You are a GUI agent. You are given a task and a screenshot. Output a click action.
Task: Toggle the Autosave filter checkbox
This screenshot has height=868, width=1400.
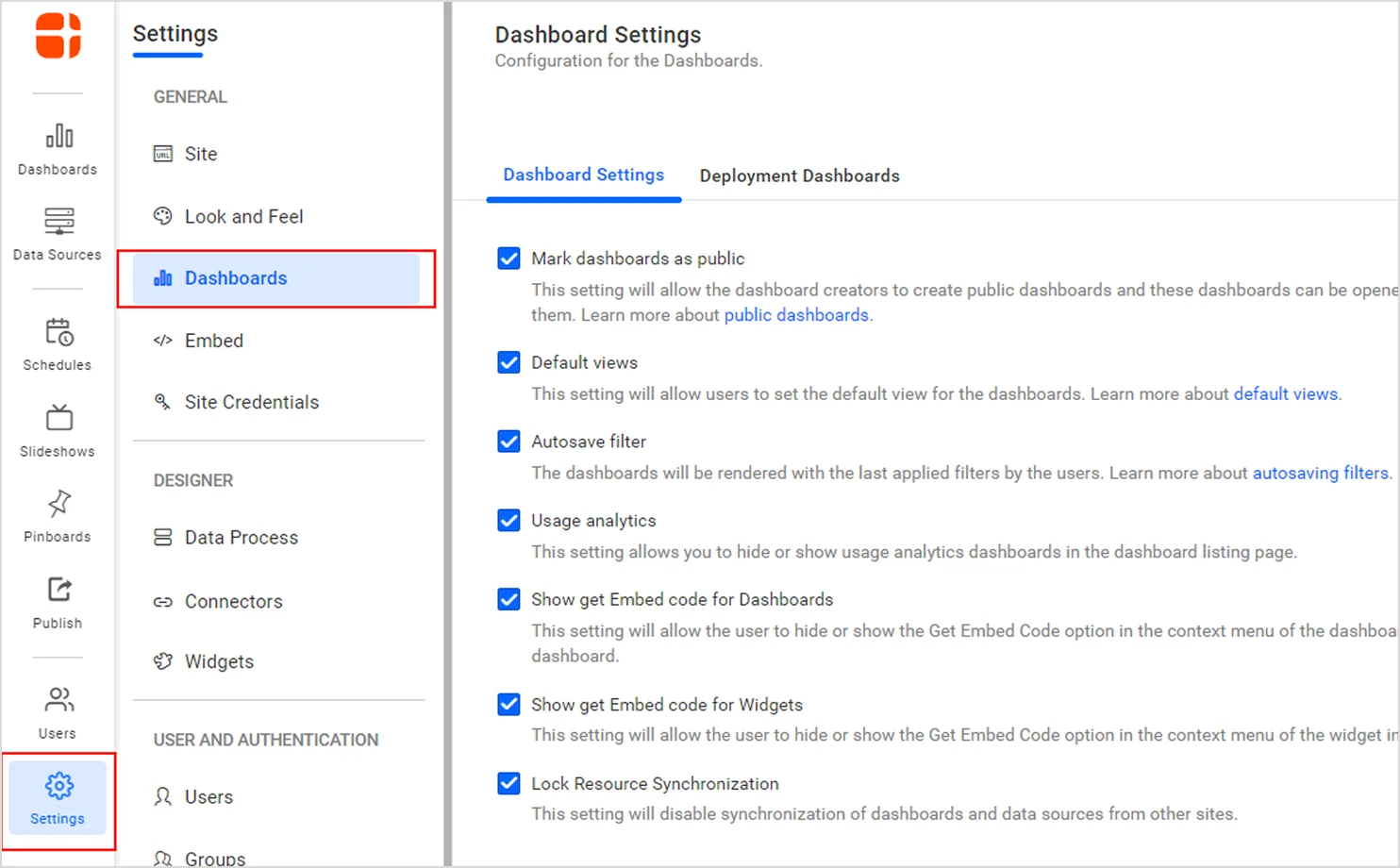click(x=508, y=442)
